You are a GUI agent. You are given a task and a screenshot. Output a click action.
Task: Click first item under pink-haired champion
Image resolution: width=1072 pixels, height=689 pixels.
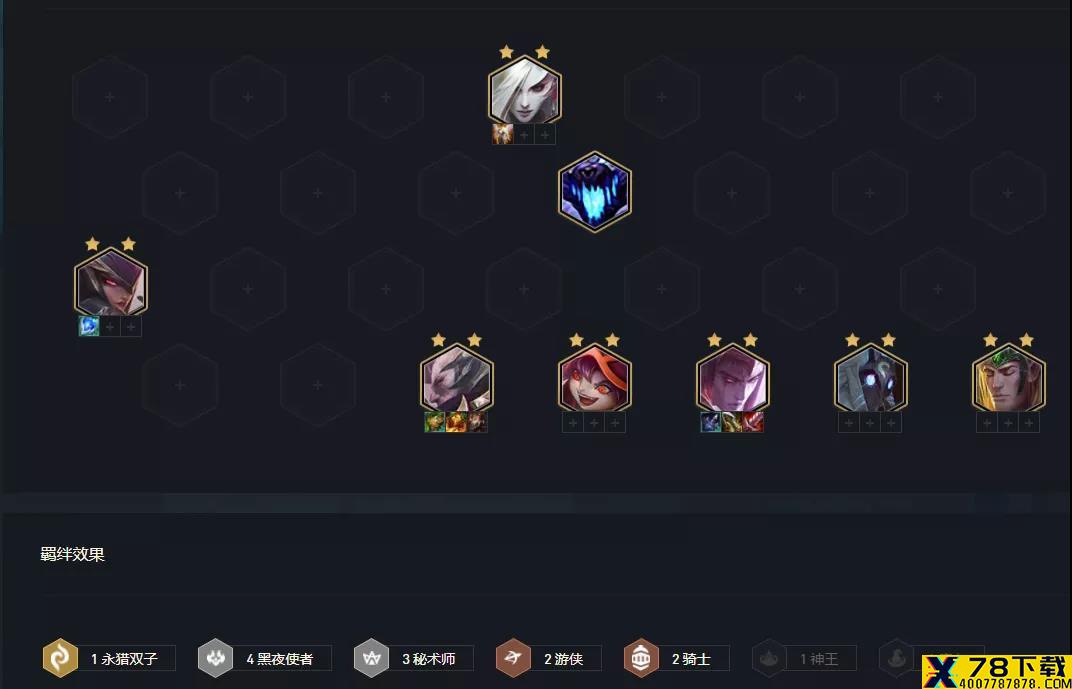pyautogui.click(x=710, y=422)
